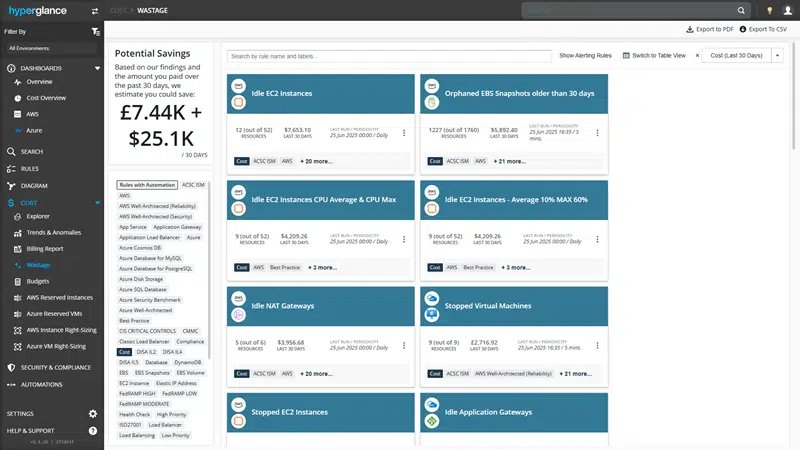
Task: Click EC2 icon on Stopped EC2 Instances card
Action: pos(238,421)
